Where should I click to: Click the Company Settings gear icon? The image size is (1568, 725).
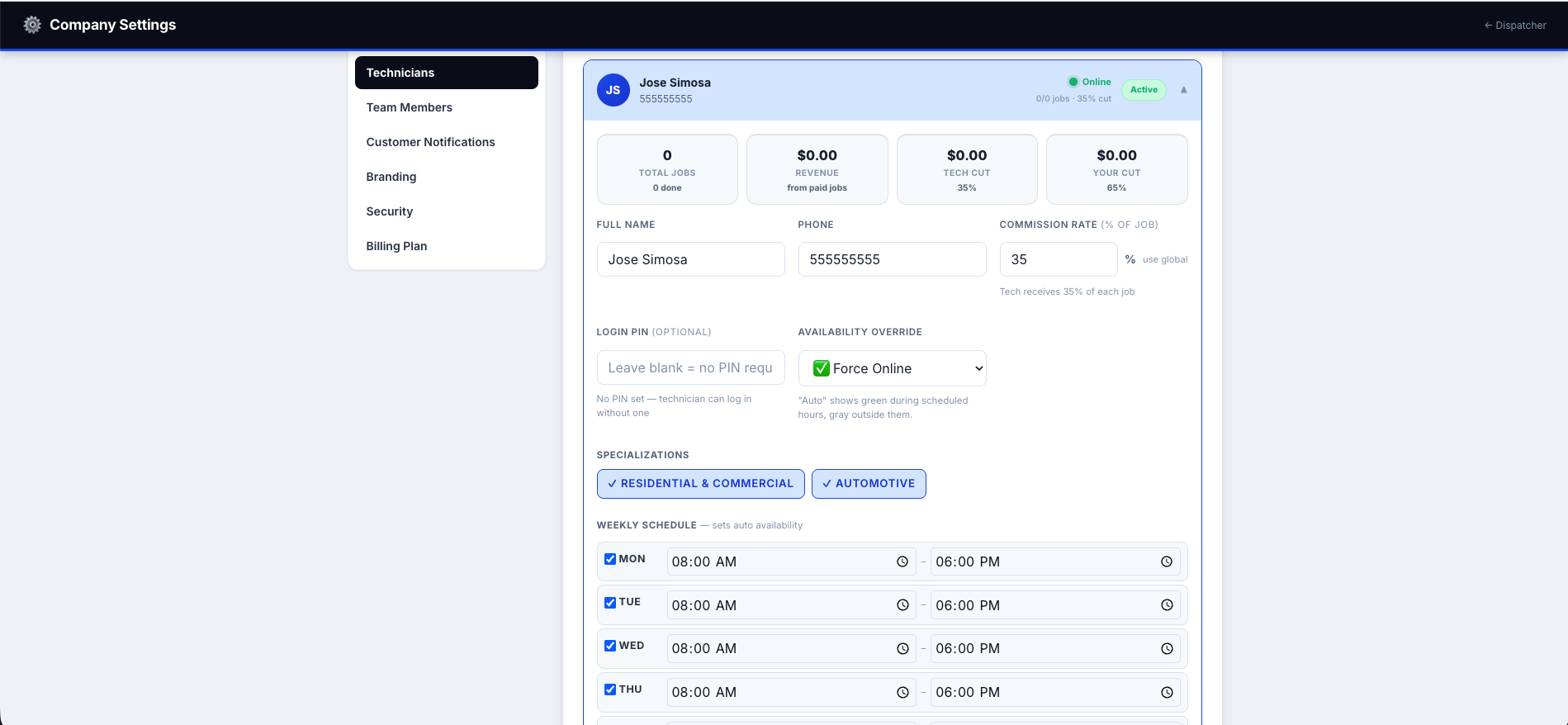[x=32, y=25]
